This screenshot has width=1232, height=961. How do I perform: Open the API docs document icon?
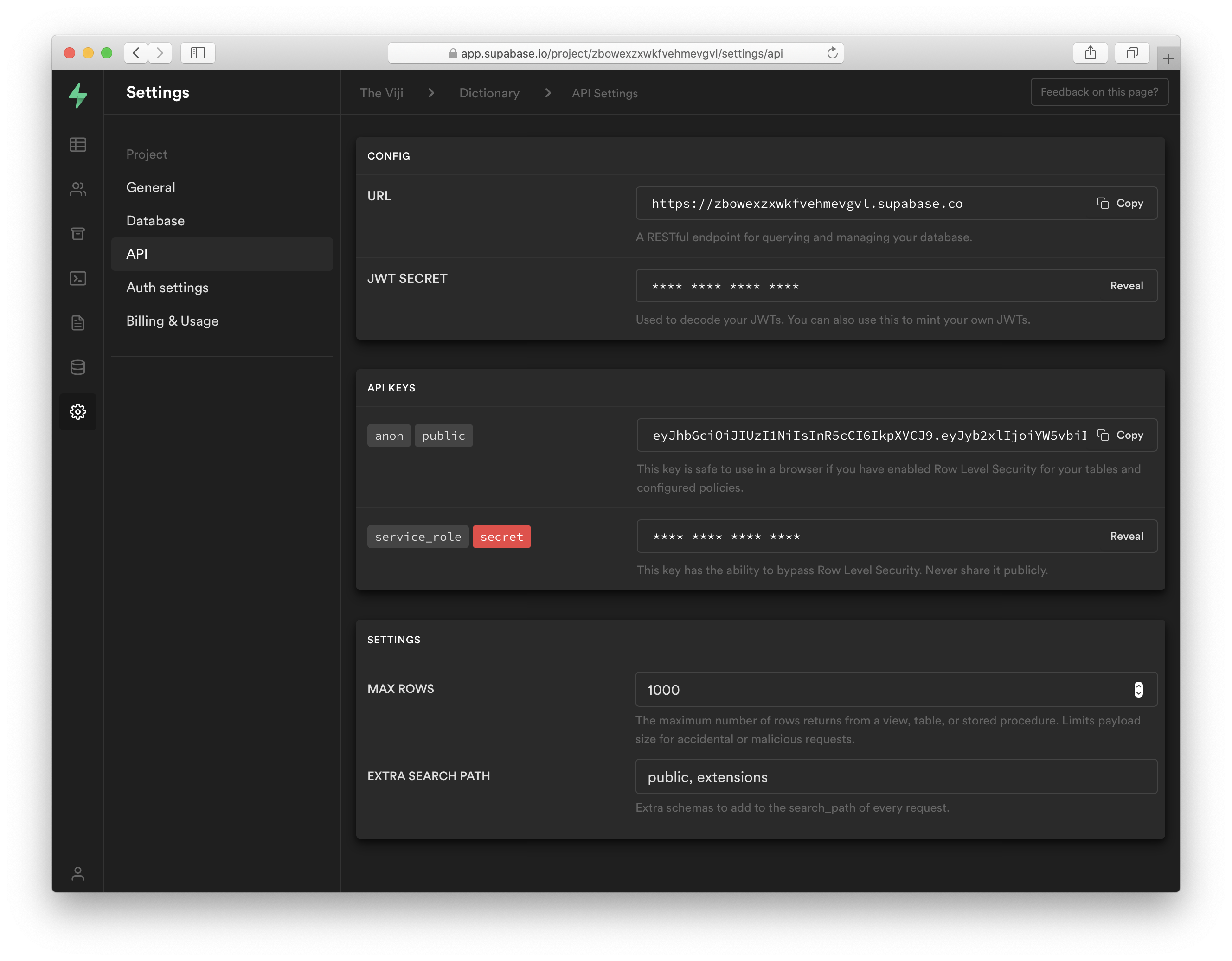(78, 323)
